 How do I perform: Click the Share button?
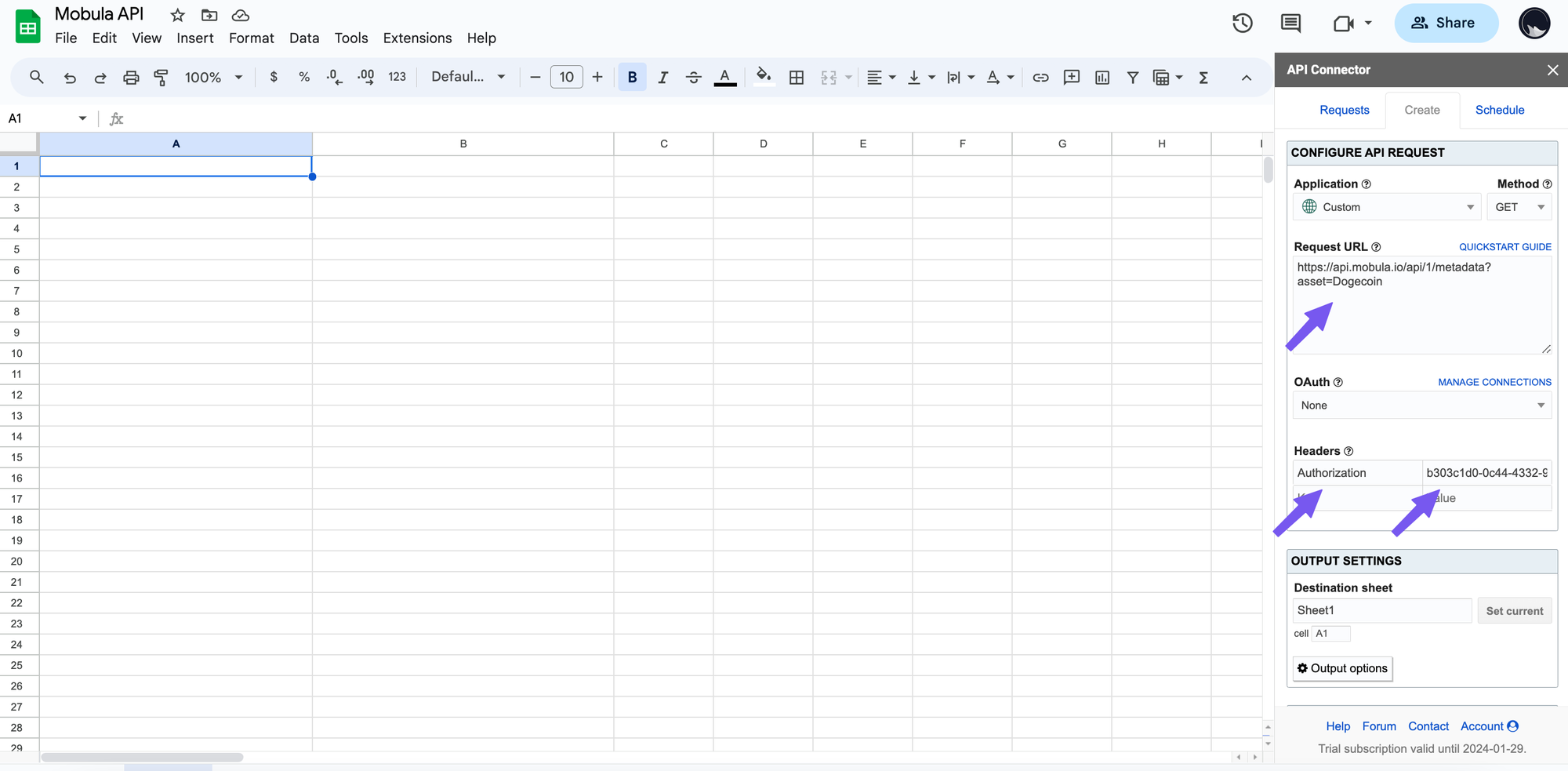(x=1446, y=24)
